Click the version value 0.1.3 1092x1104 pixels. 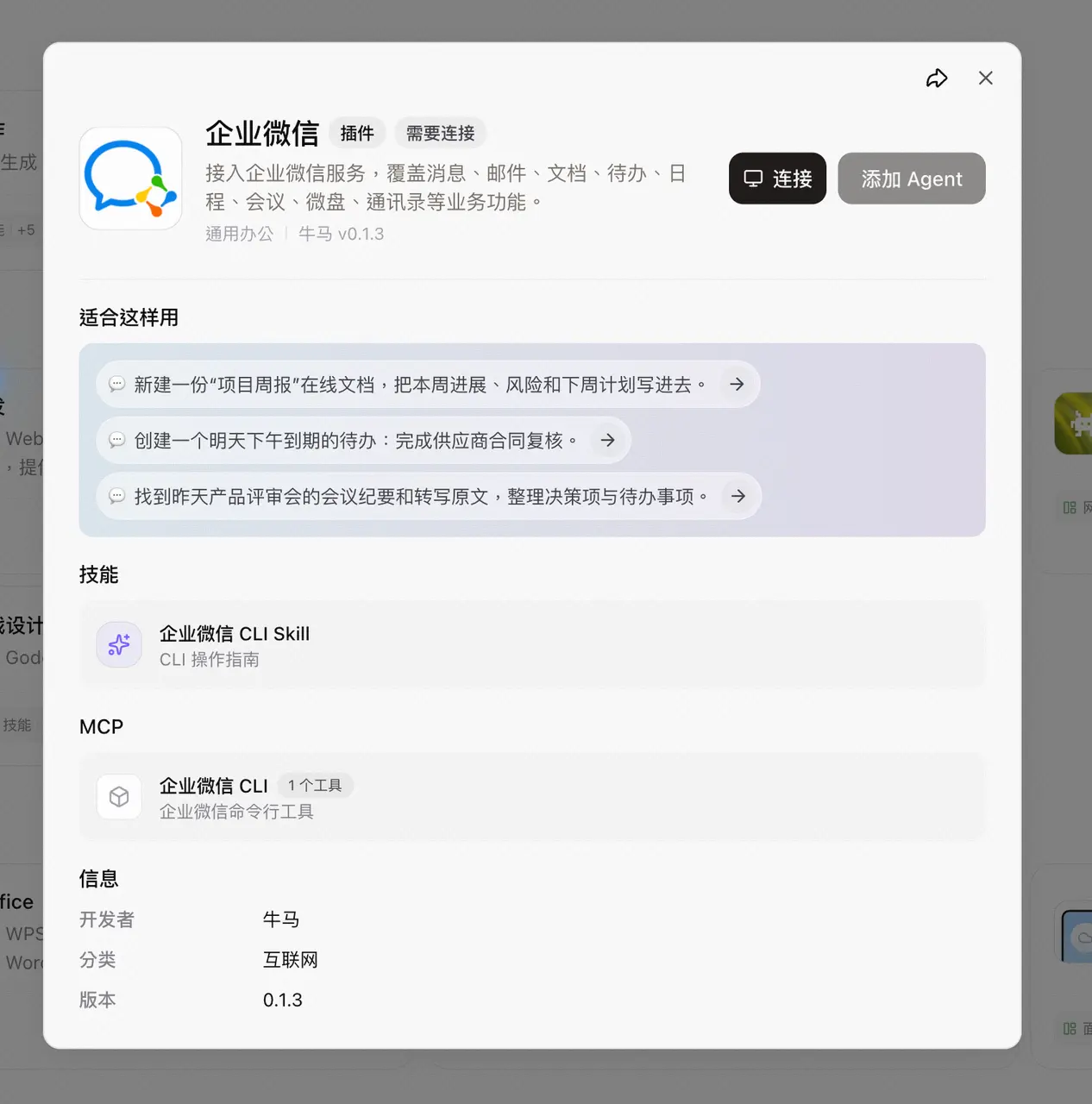click(283, 1000)
